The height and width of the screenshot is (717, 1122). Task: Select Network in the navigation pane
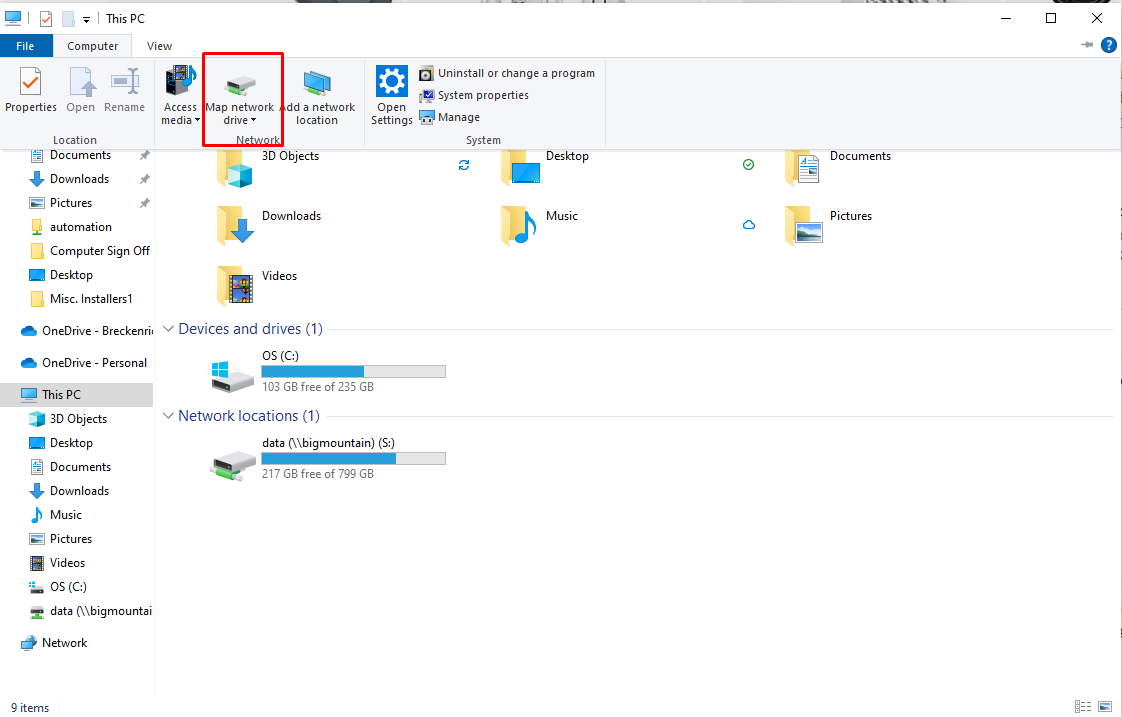[62, 642]
